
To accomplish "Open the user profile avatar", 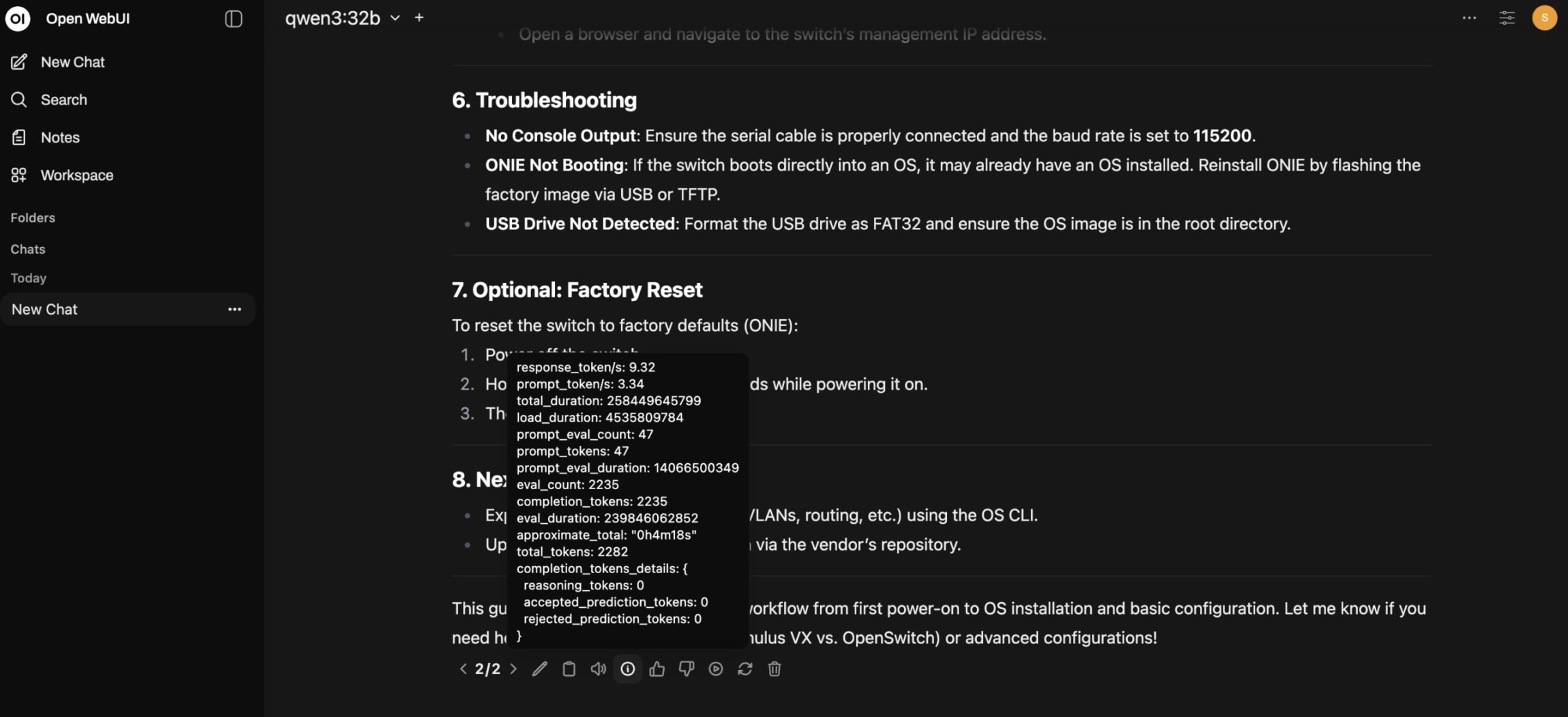I will (x=1544, y=18).
